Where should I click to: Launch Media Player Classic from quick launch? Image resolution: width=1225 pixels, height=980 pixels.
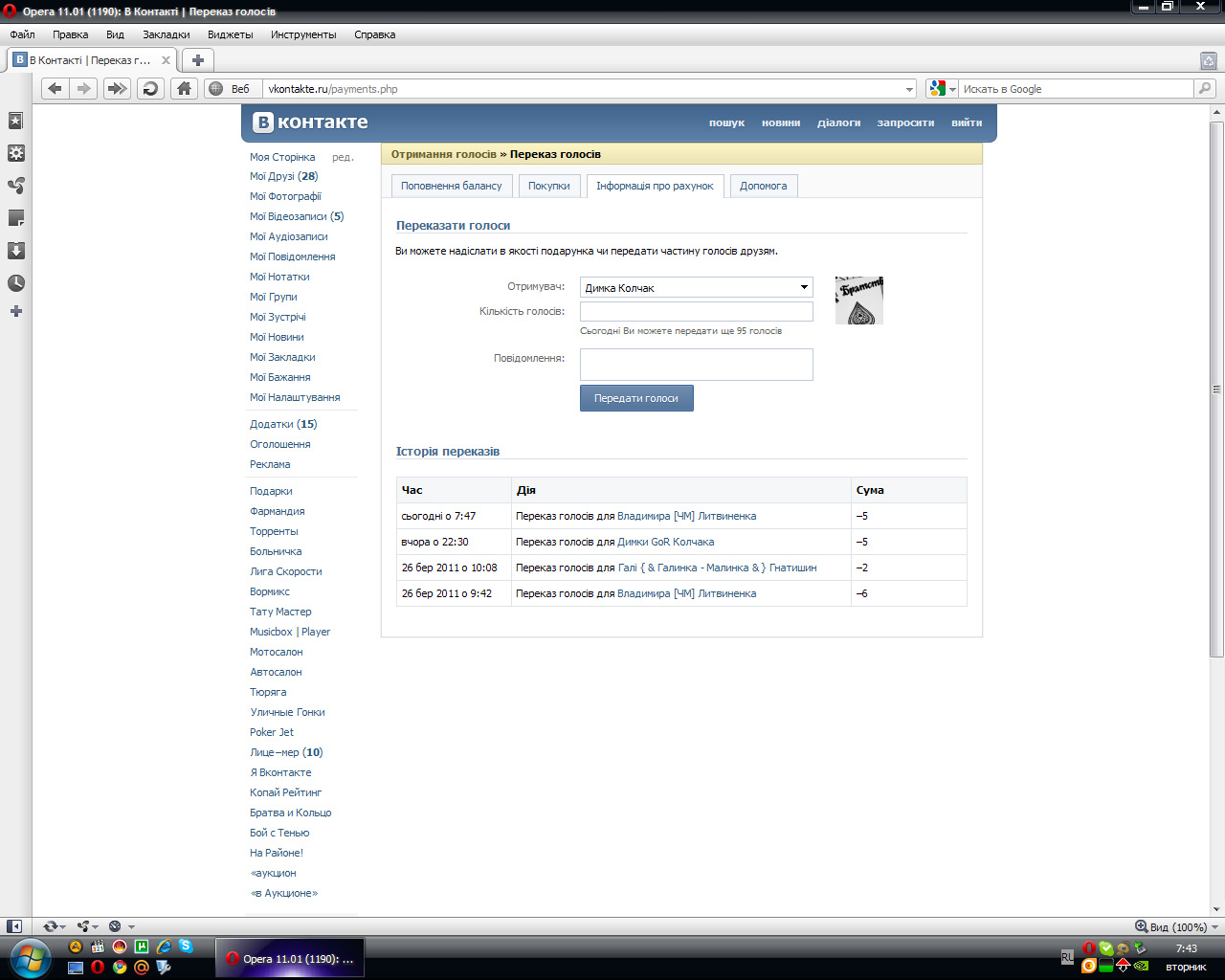tap(98, 947)
